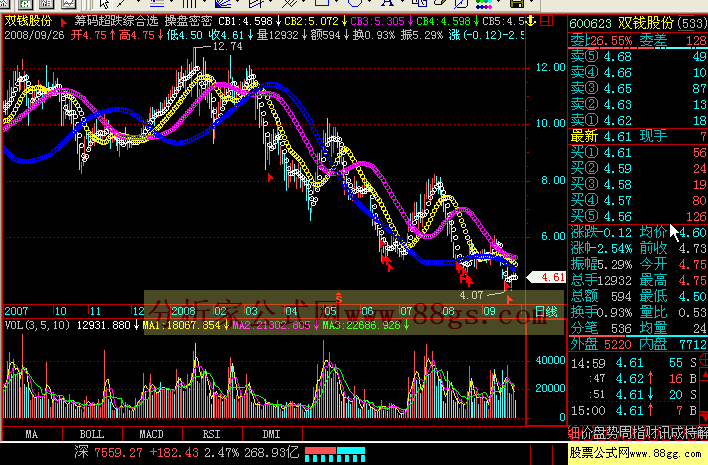Click the 15:00 tick trade row
Image resolution: width=708 pixels, height=465 pixels.
point(634,410)
